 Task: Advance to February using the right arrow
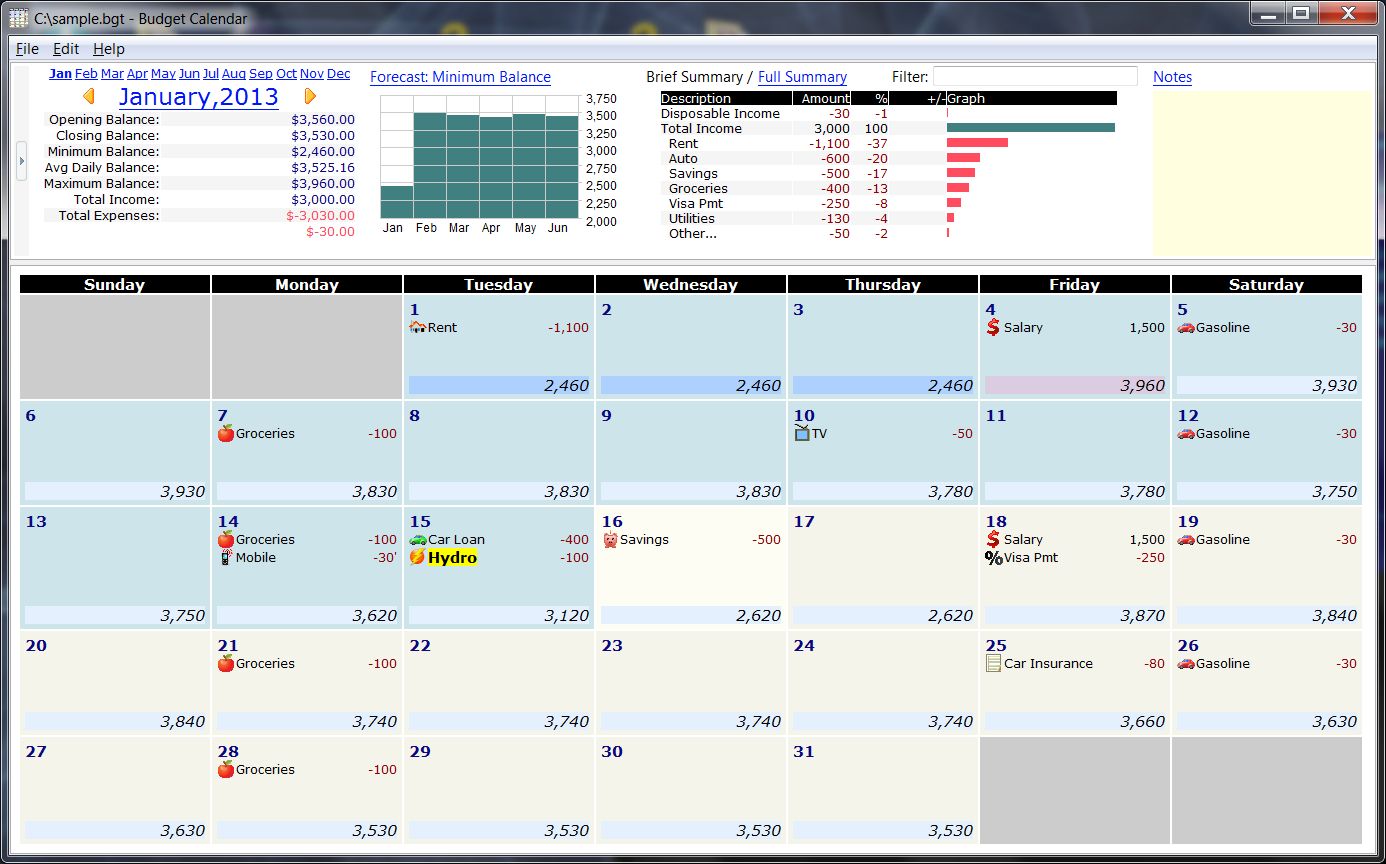tap(309, 96)
